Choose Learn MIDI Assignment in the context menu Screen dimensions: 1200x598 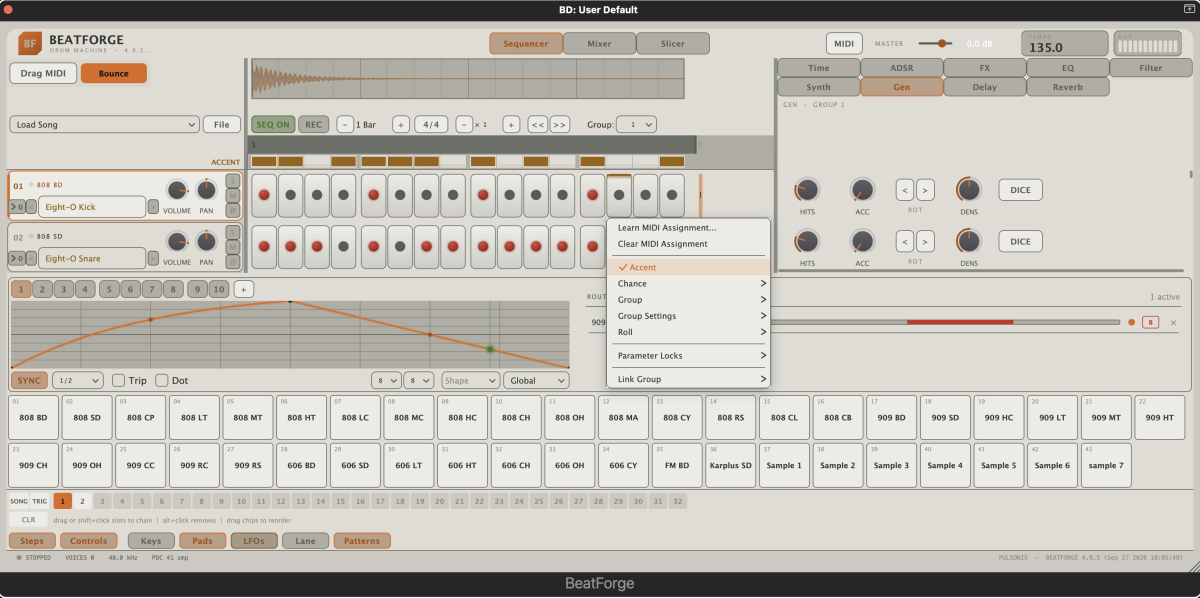tap(689, 228)
